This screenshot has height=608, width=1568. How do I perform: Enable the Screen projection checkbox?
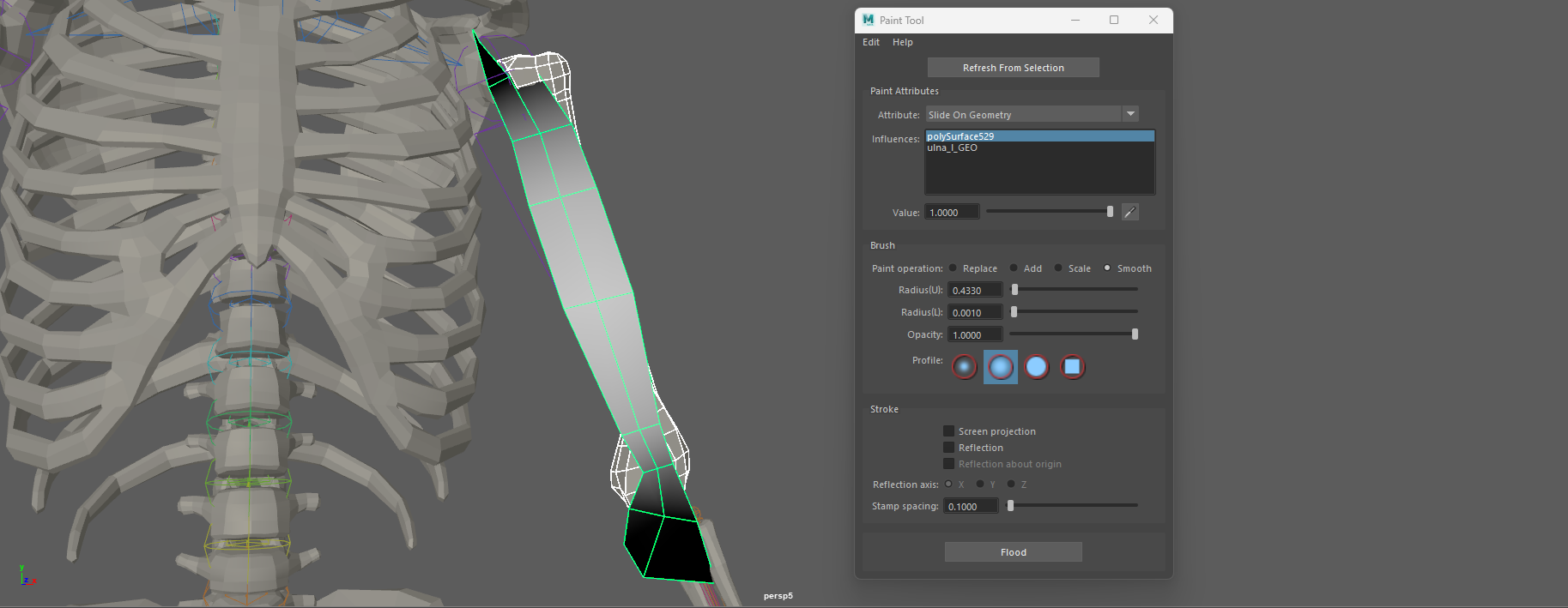[x=948, y=431]
